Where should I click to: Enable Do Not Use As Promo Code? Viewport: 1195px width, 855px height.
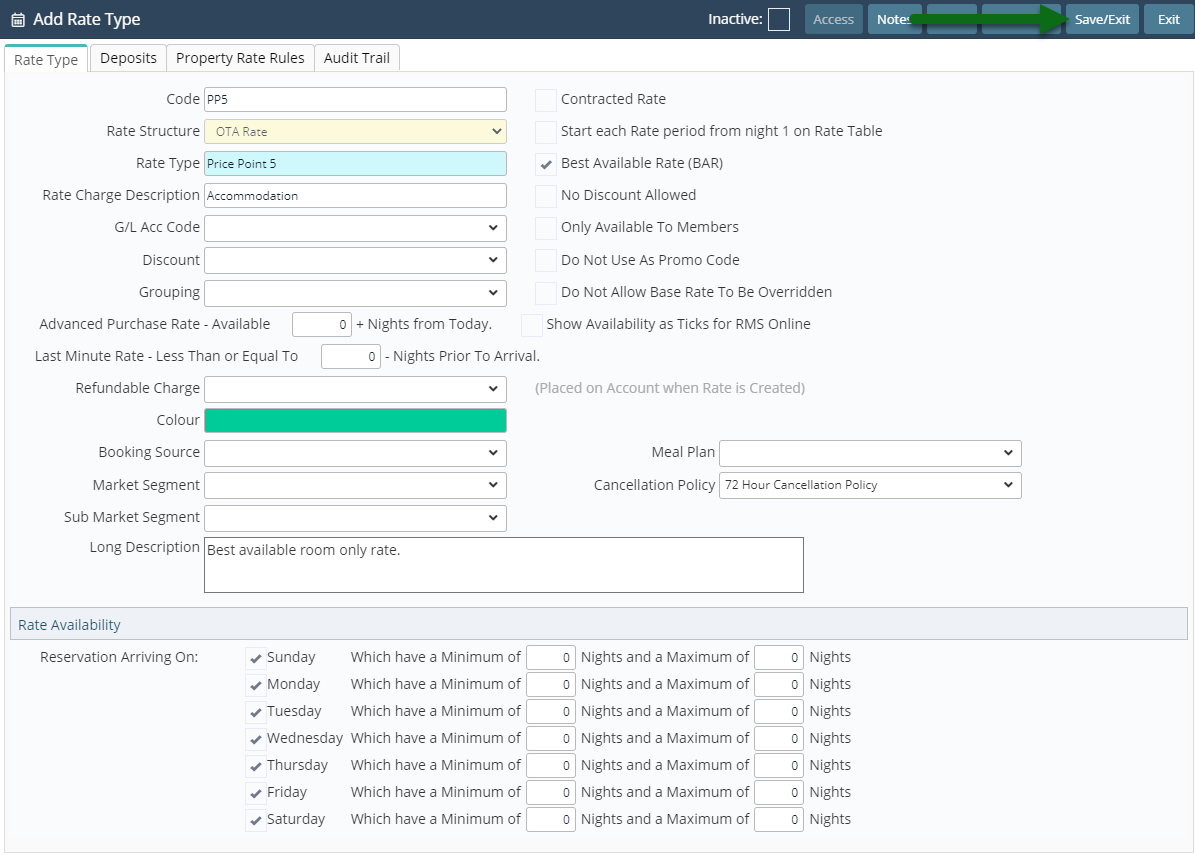[546, 261]
